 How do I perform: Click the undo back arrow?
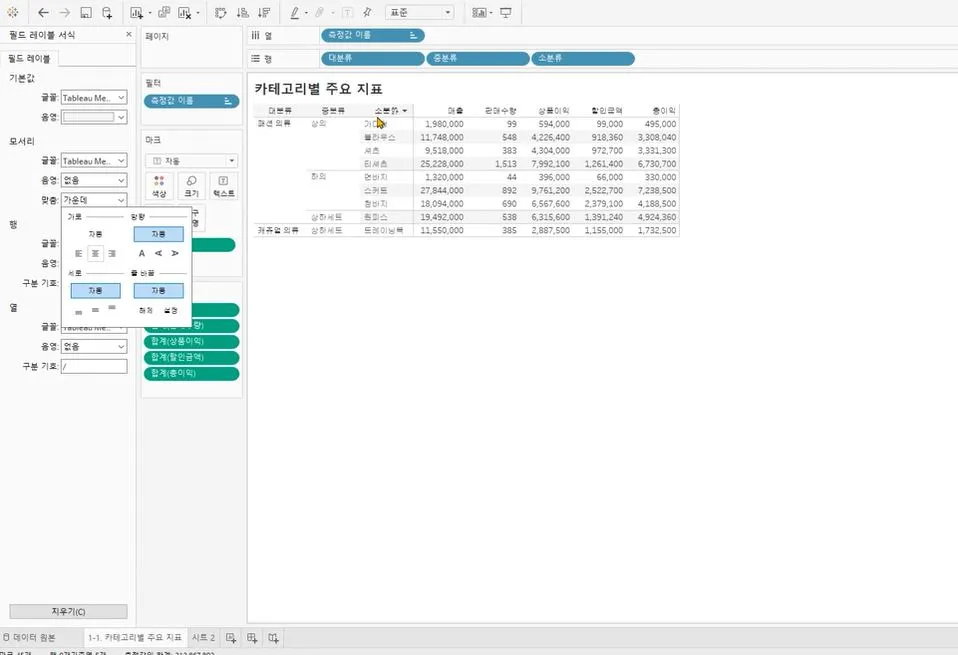(x=43, y=12)
